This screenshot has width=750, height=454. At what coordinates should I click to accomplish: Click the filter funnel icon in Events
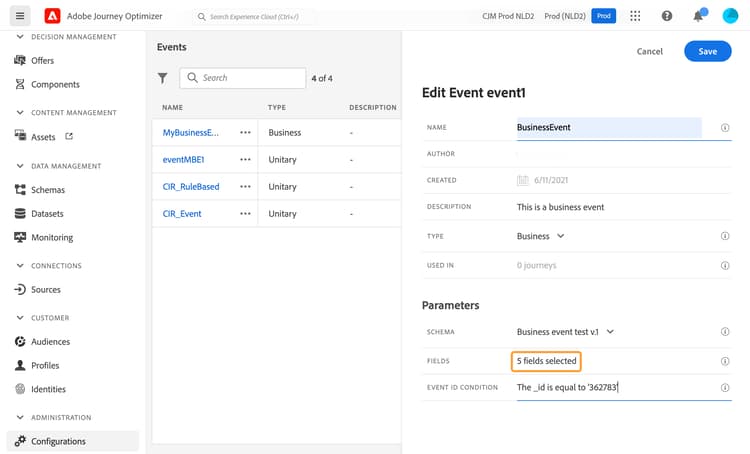[163, 78]
